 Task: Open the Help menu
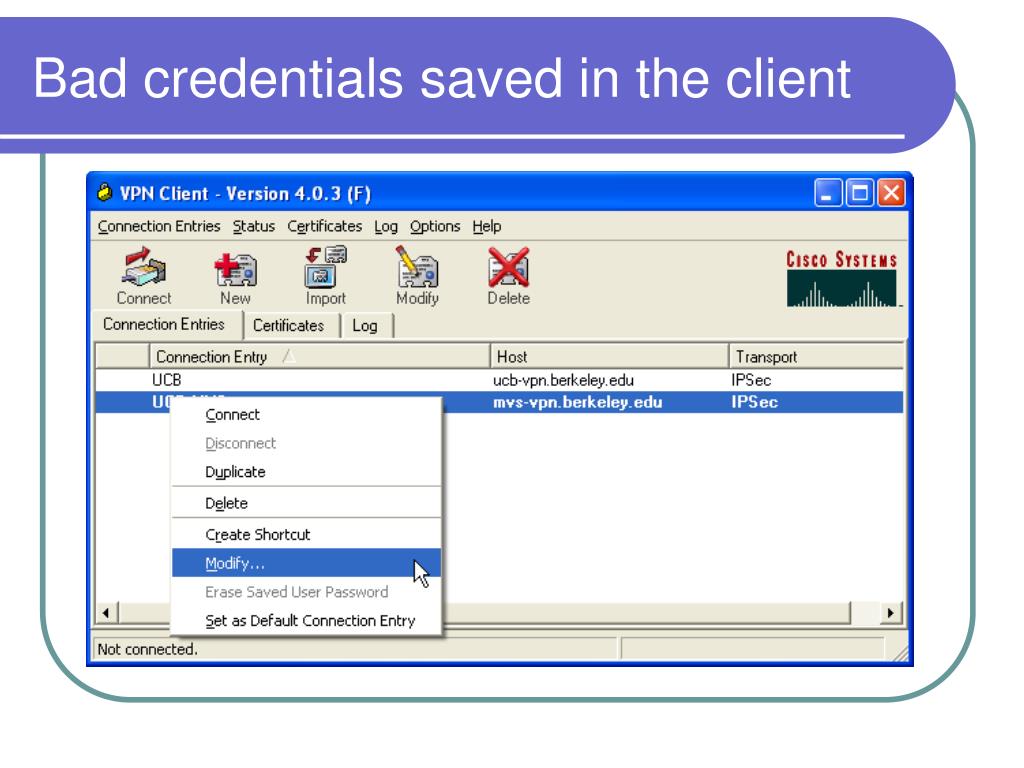[x=487, y=226]
